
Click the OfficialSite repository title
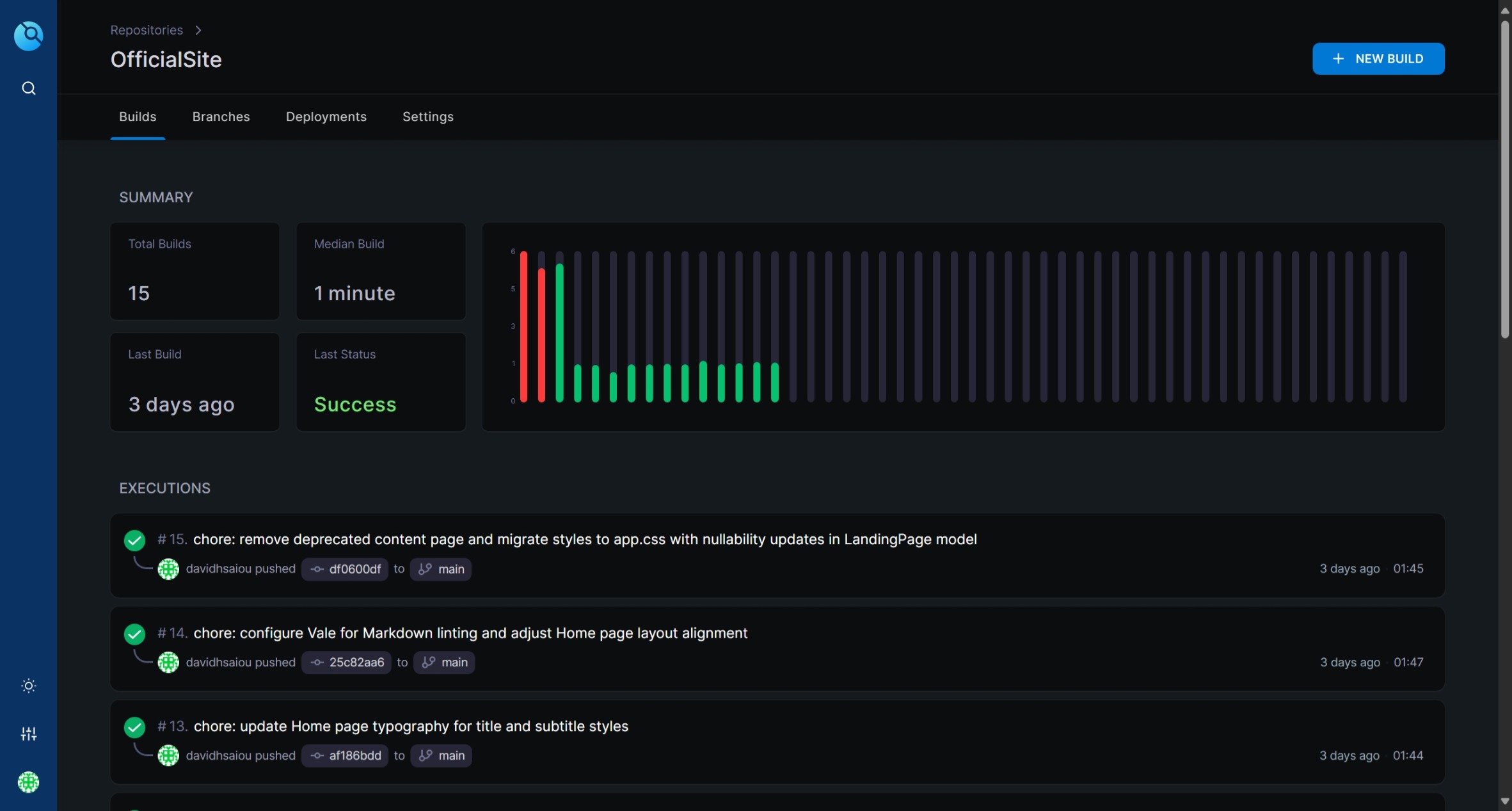coord(166,60)
